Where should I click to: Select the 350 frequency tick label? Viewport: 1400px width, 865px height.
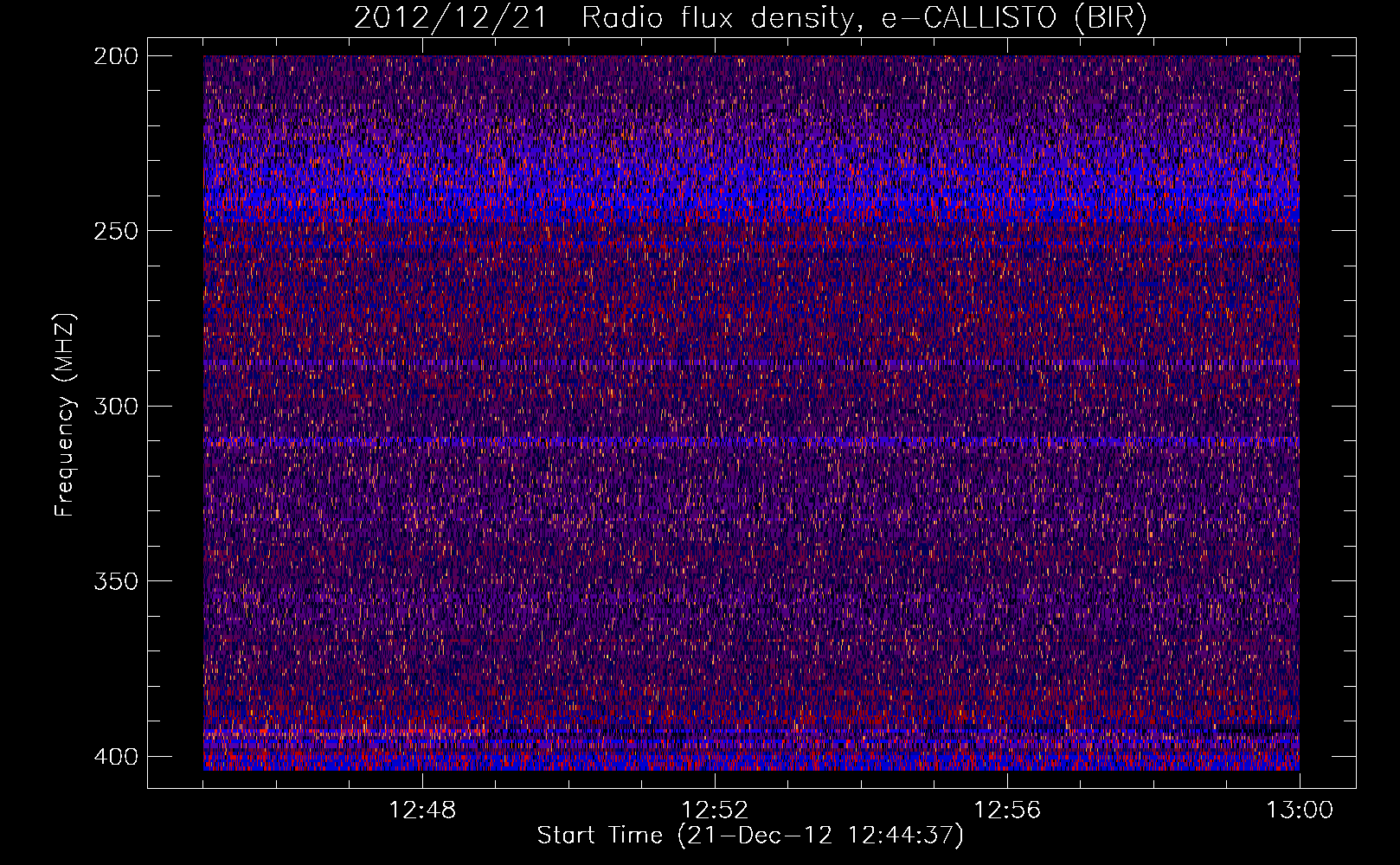pos(115,580)
